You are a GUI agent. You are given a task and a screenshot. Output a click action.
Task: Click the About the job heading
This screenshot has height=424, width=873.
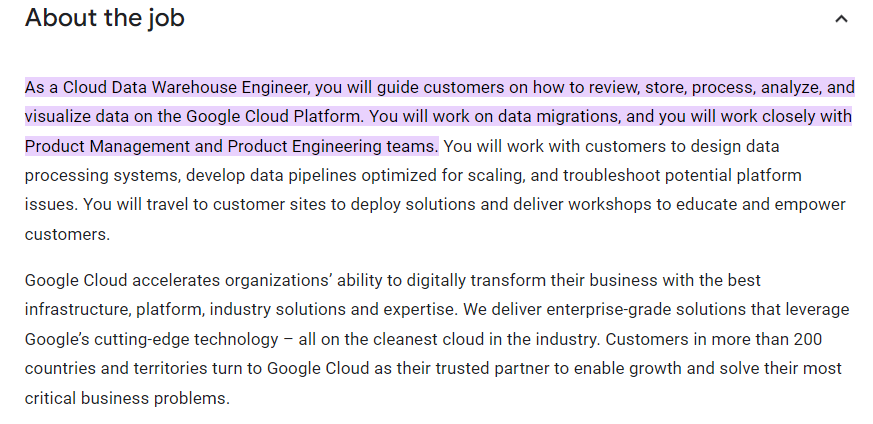[105, 17]
